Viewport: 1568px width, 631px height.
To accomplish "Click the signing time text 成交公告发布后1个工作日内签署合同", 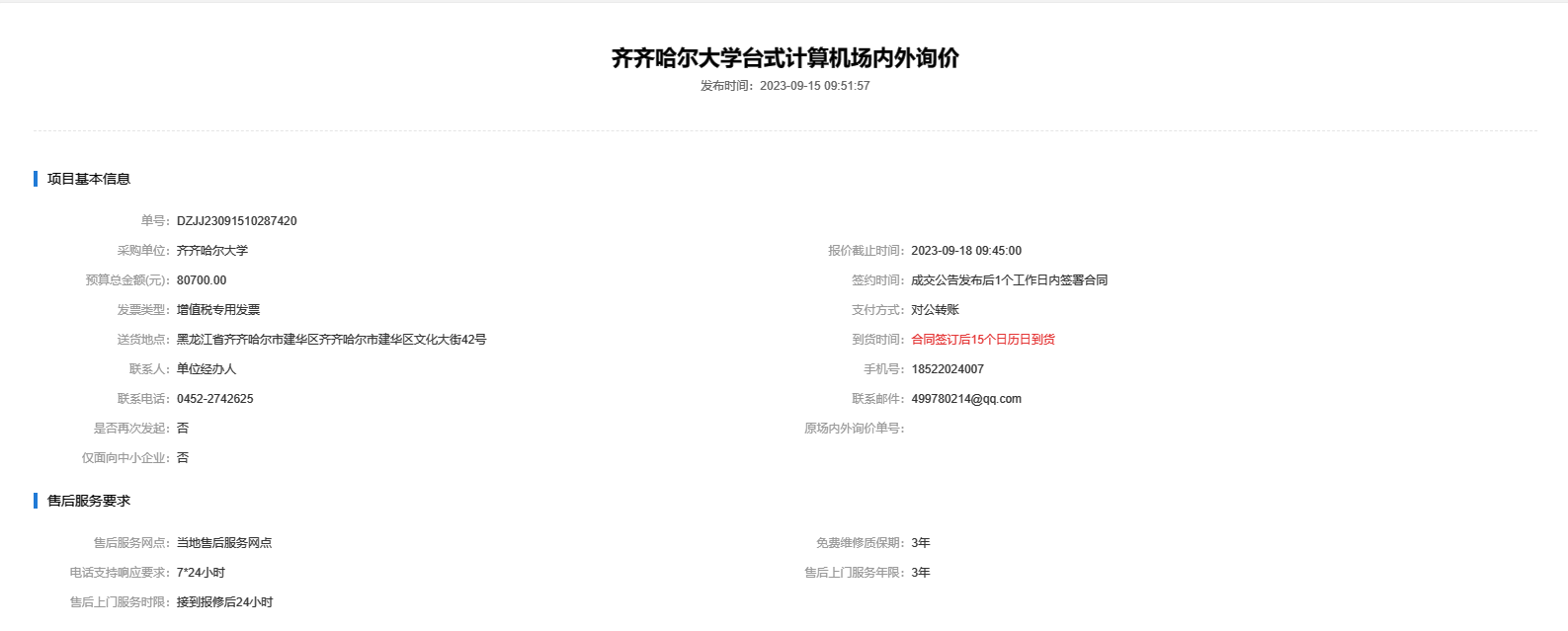I will coord(1009,280).
